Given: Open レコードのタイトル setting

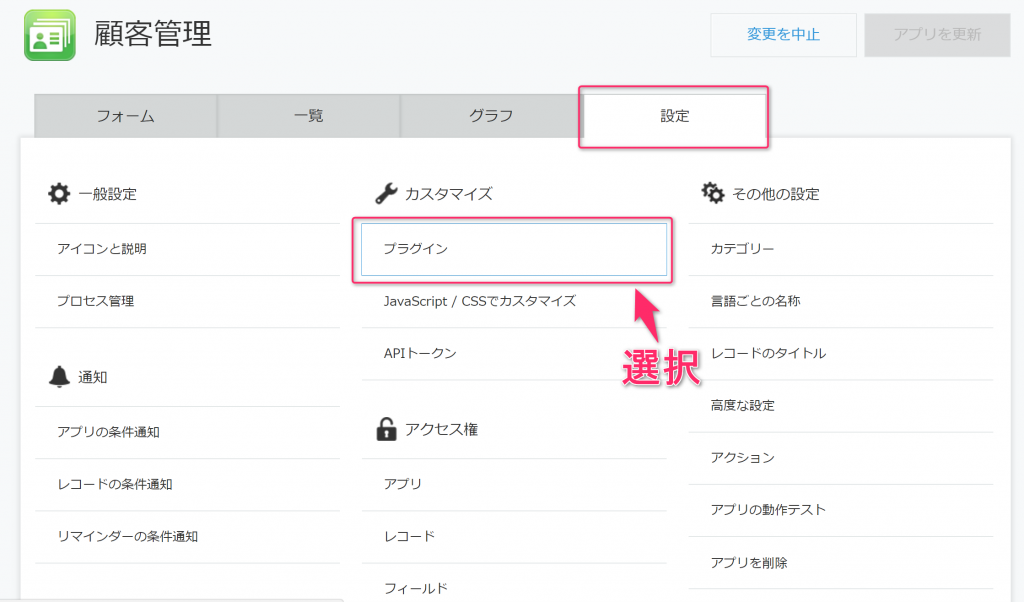Looking at the screenshot, I should point(840,354).
